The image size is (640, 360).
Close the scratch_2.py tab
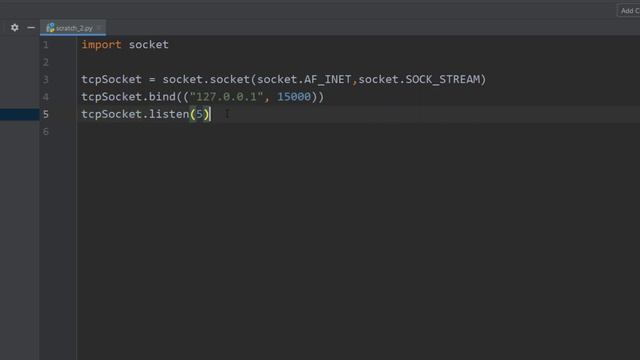(x=99, y=28)
